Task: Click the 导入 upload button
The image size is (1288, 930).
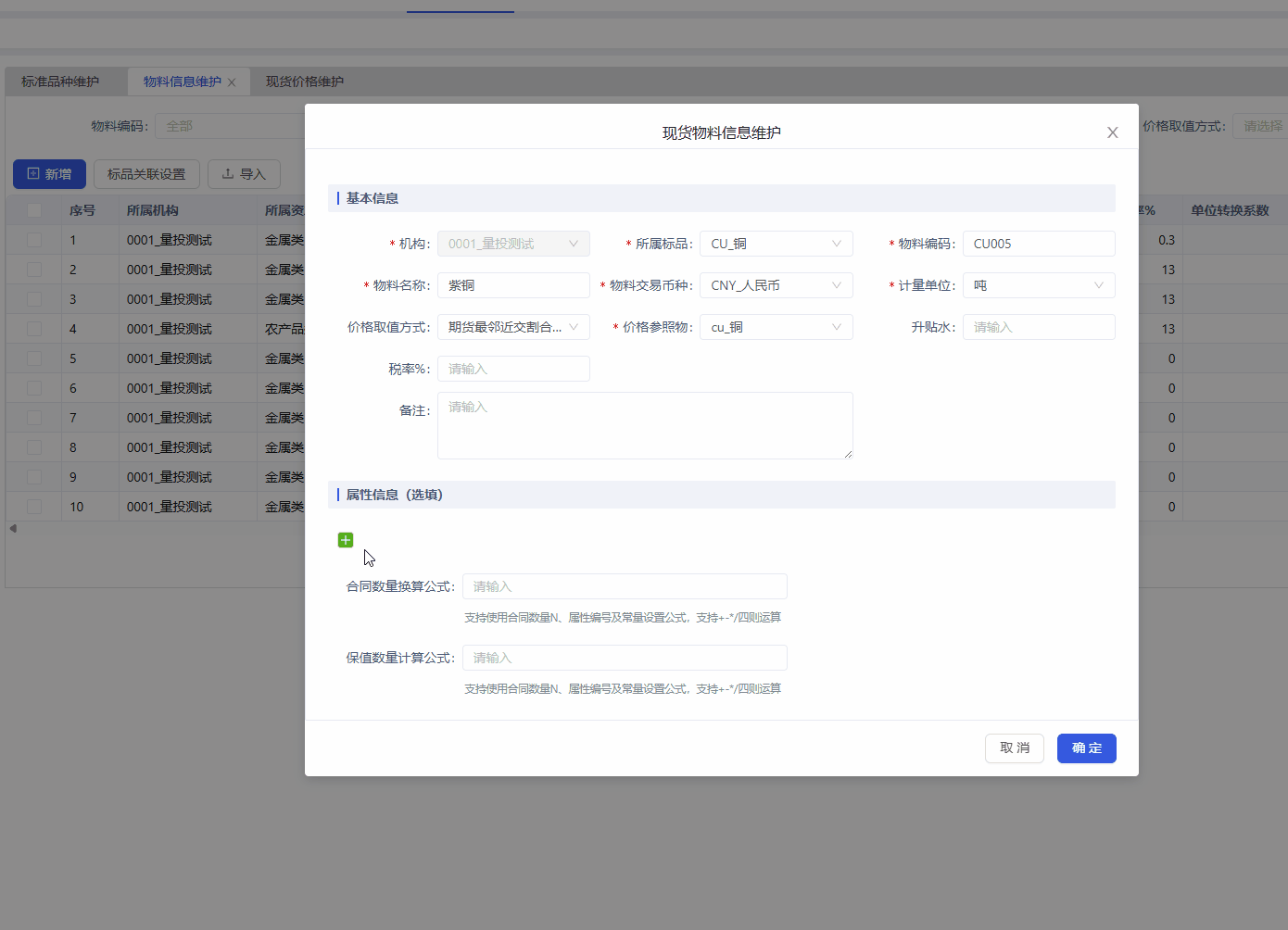Action: [x=244, y=174]
